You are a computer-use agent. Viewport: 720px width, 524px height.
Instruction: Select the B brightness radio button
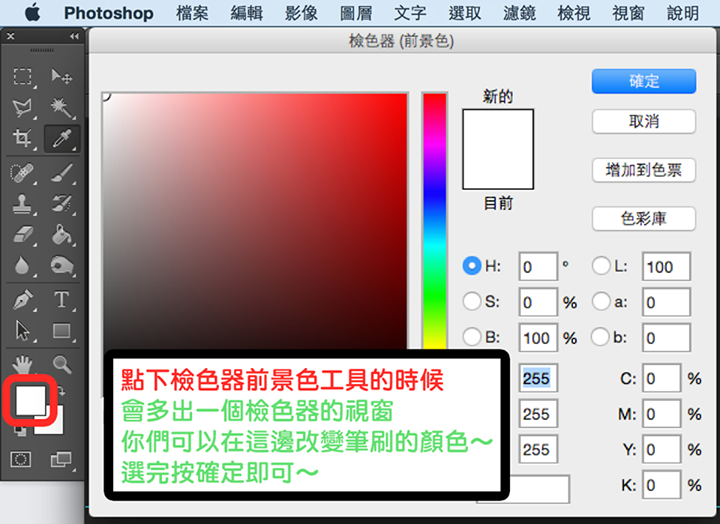472,337
